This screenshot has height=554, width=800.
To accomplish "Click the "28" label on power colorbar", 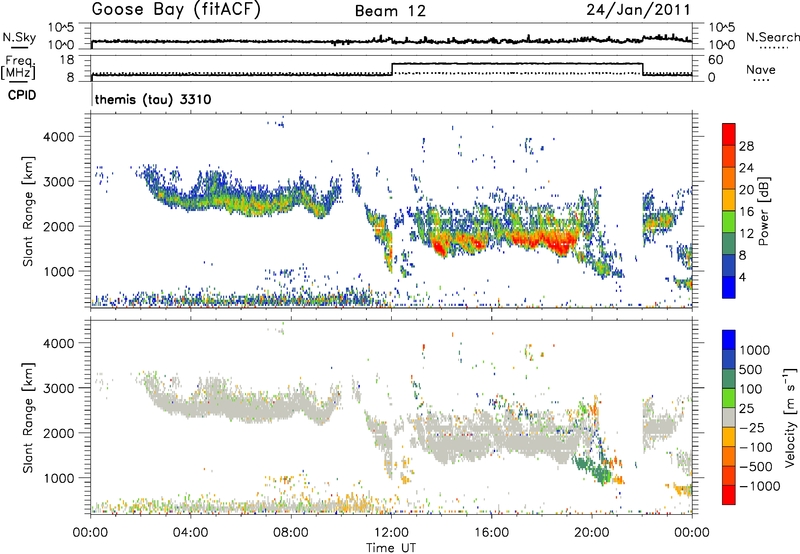I will 746,146.
